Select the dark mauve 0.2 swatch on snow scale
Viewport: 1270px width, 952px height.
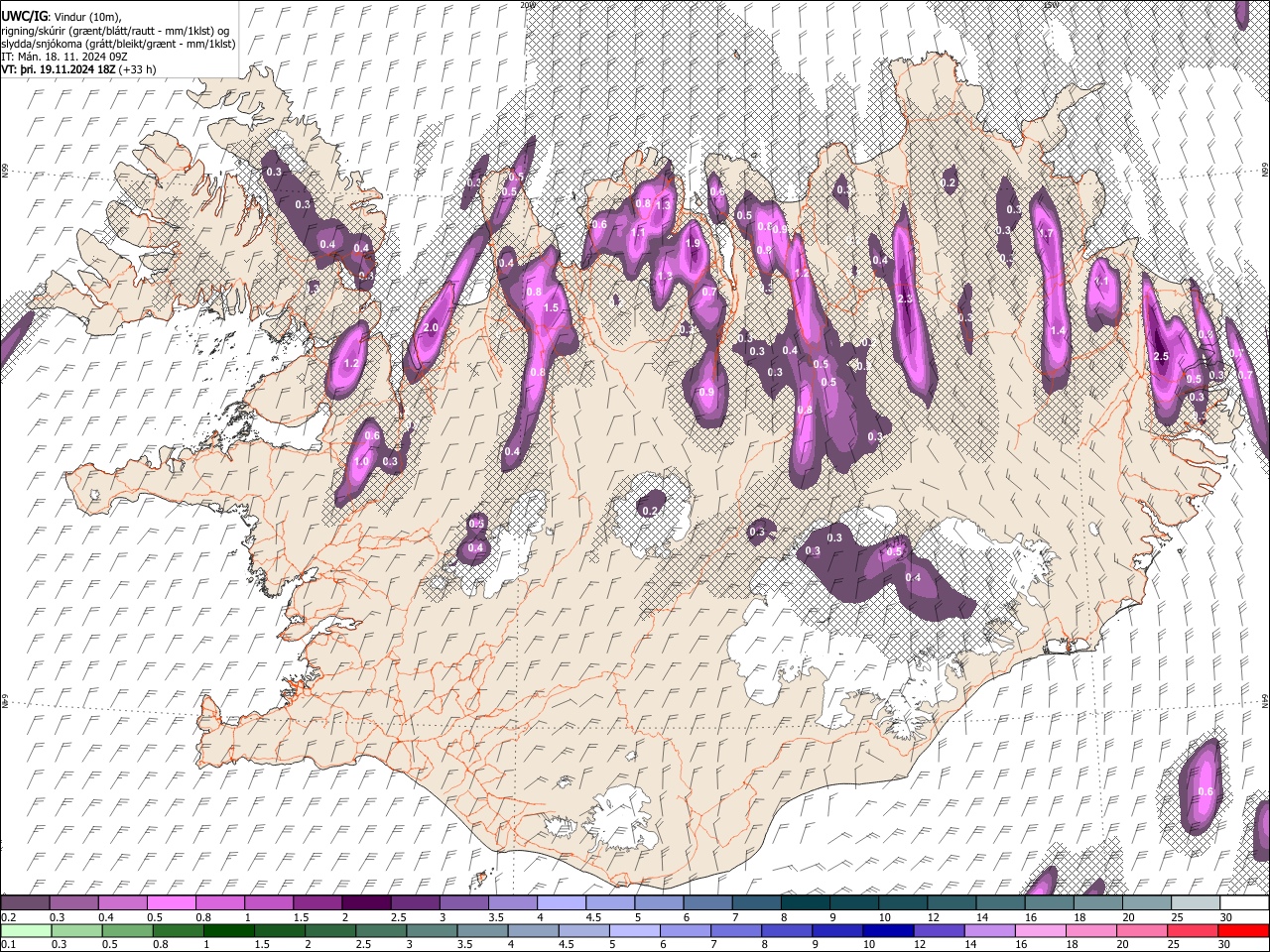(x=26, y=903)
